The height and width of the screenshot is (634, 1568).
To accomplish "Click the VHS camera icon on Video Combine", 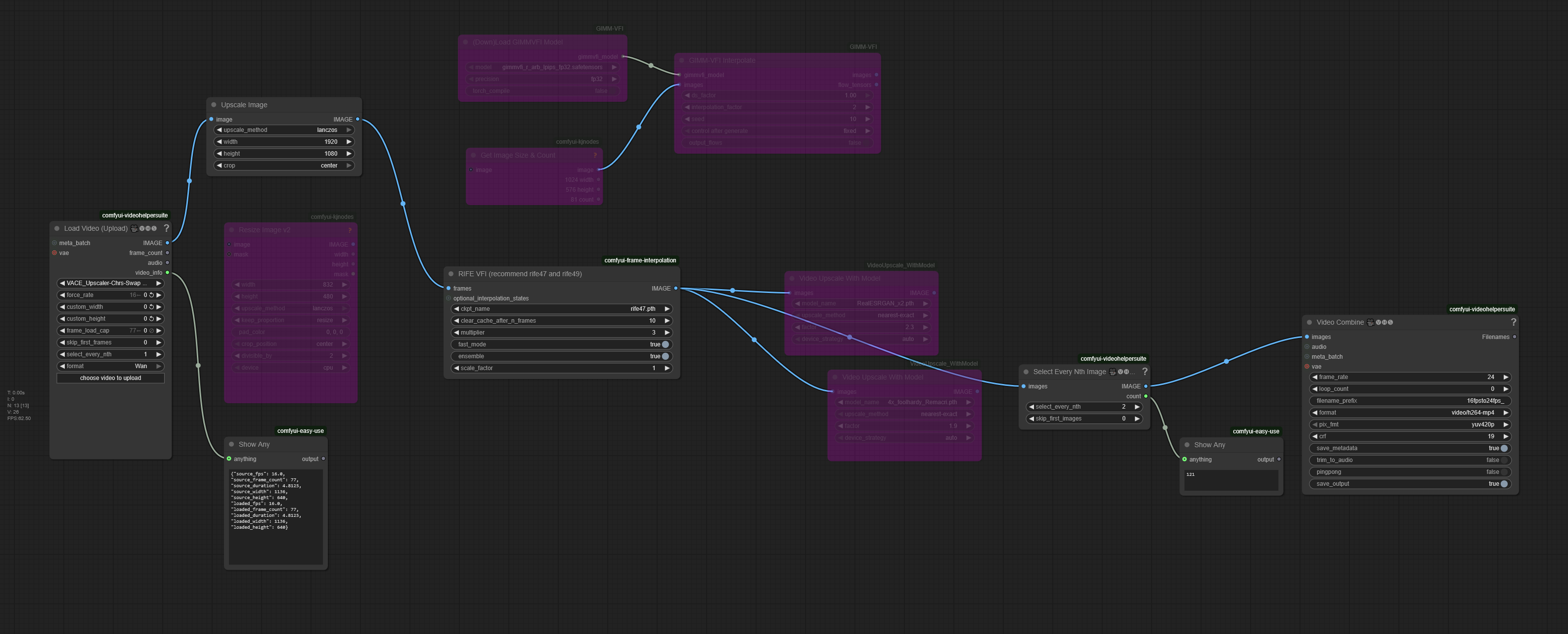I will click(x=1370, y=323).
